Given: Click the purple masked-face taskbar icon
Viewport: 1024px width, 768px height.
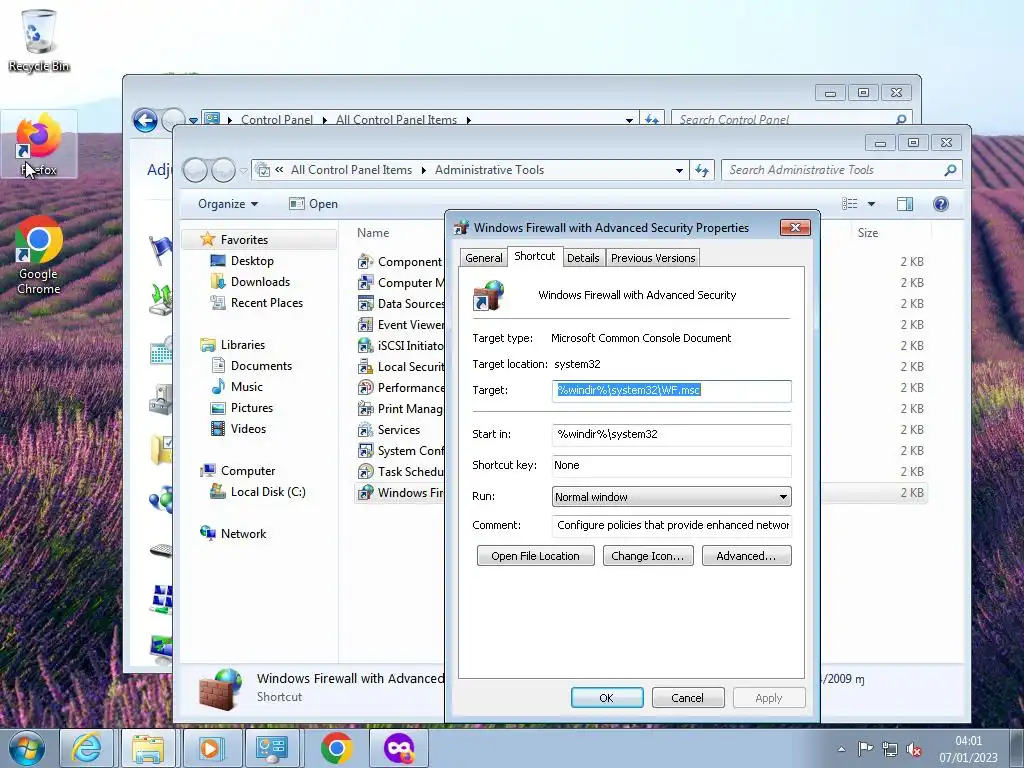Looking at the screenshot, I should 398,748.
